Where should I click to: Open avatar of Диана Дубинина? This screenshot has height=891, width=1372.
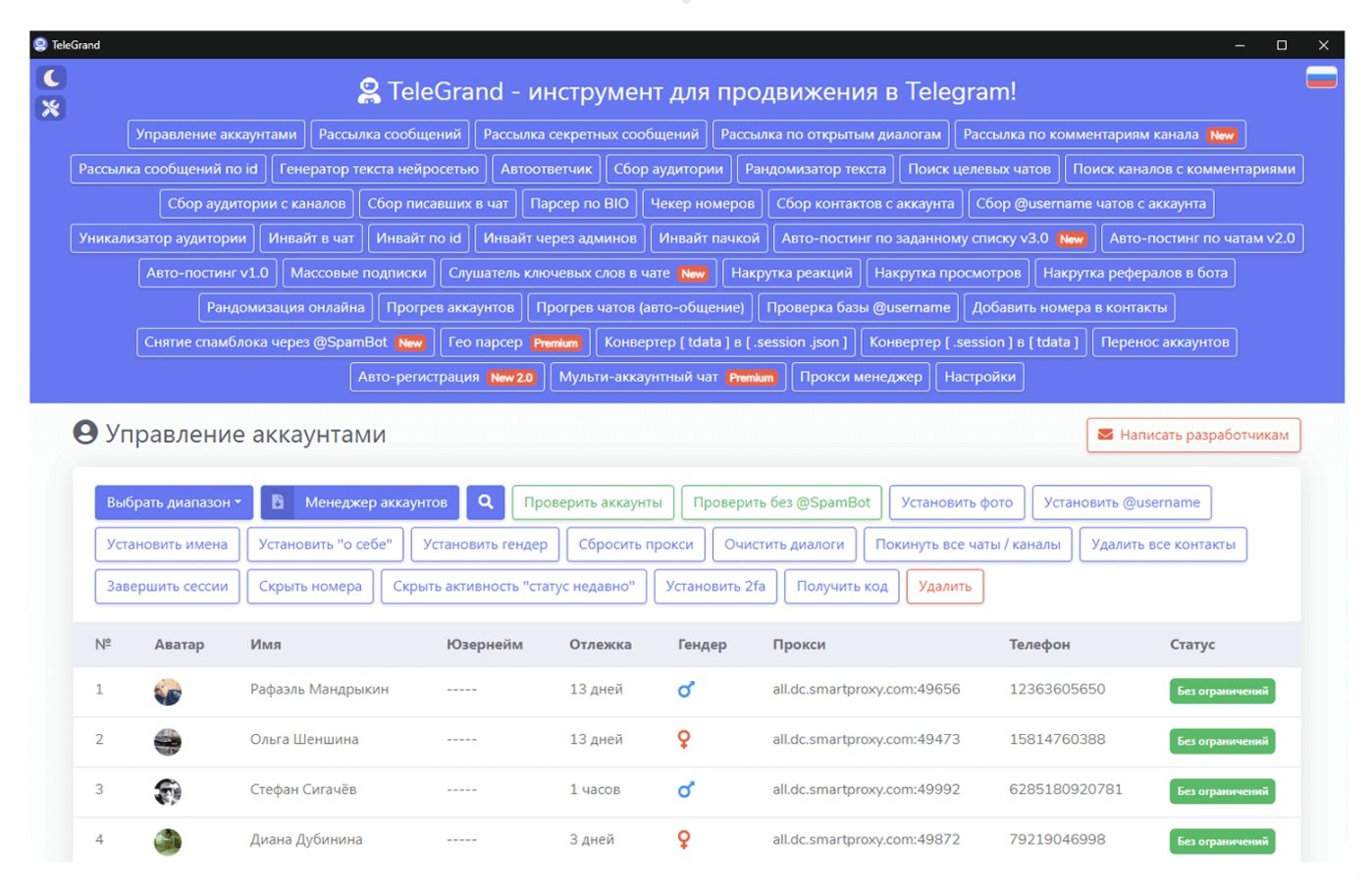(x=168, y=842)
